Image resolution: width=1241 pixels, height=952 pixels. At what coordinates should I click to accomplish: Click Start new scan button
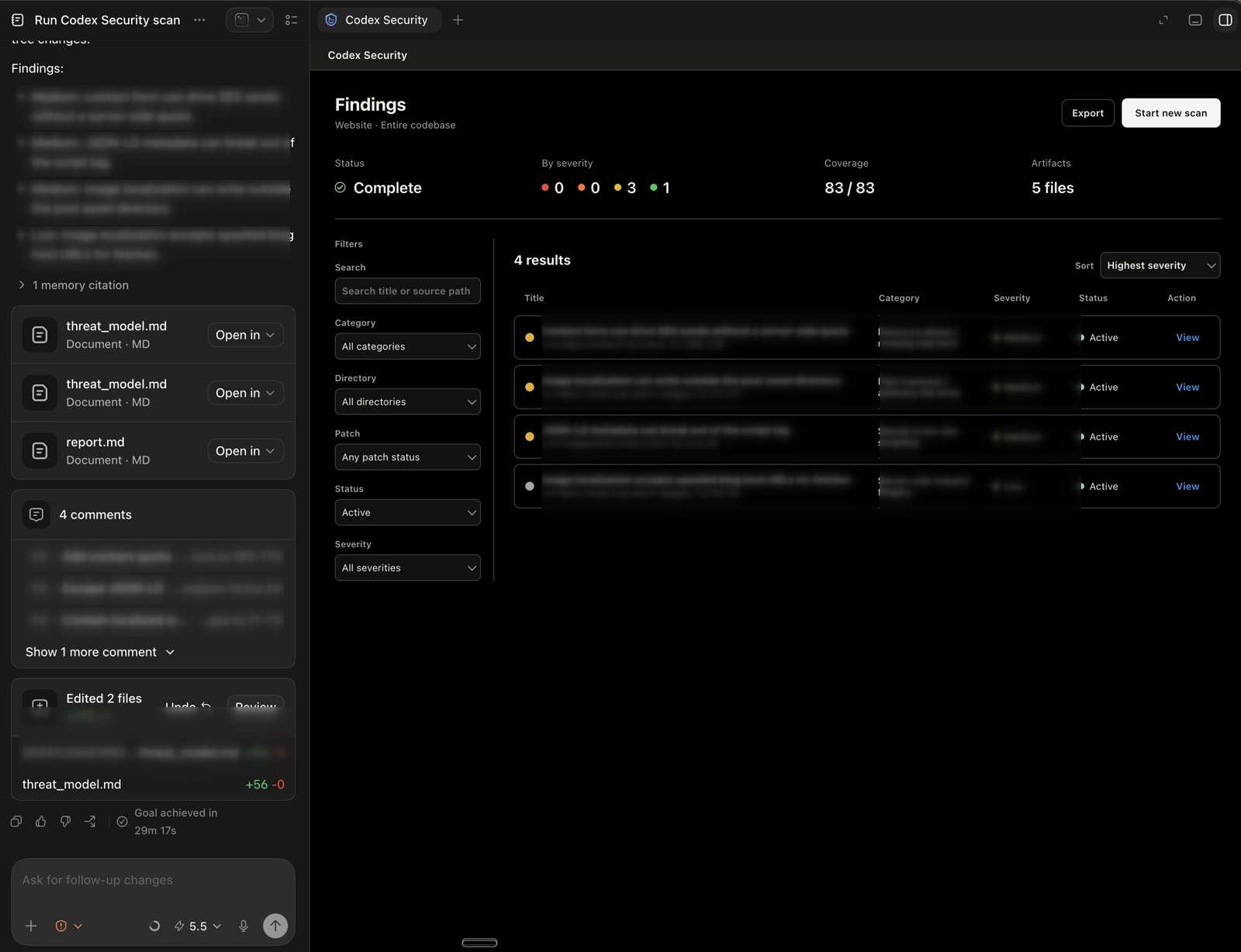[x=1171, y=113]
